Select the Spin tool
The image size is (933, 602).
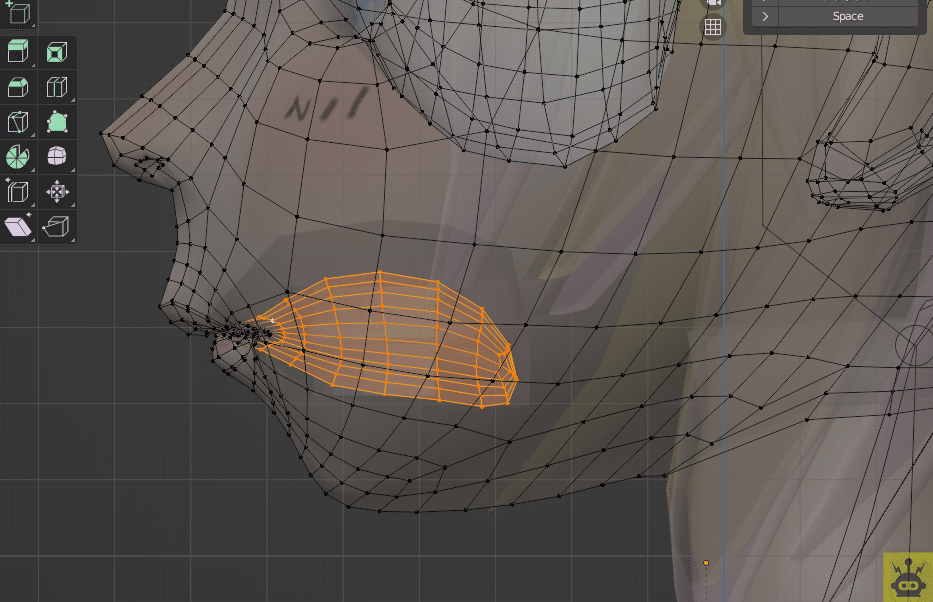pyautogui.click(x=18, y=157)
